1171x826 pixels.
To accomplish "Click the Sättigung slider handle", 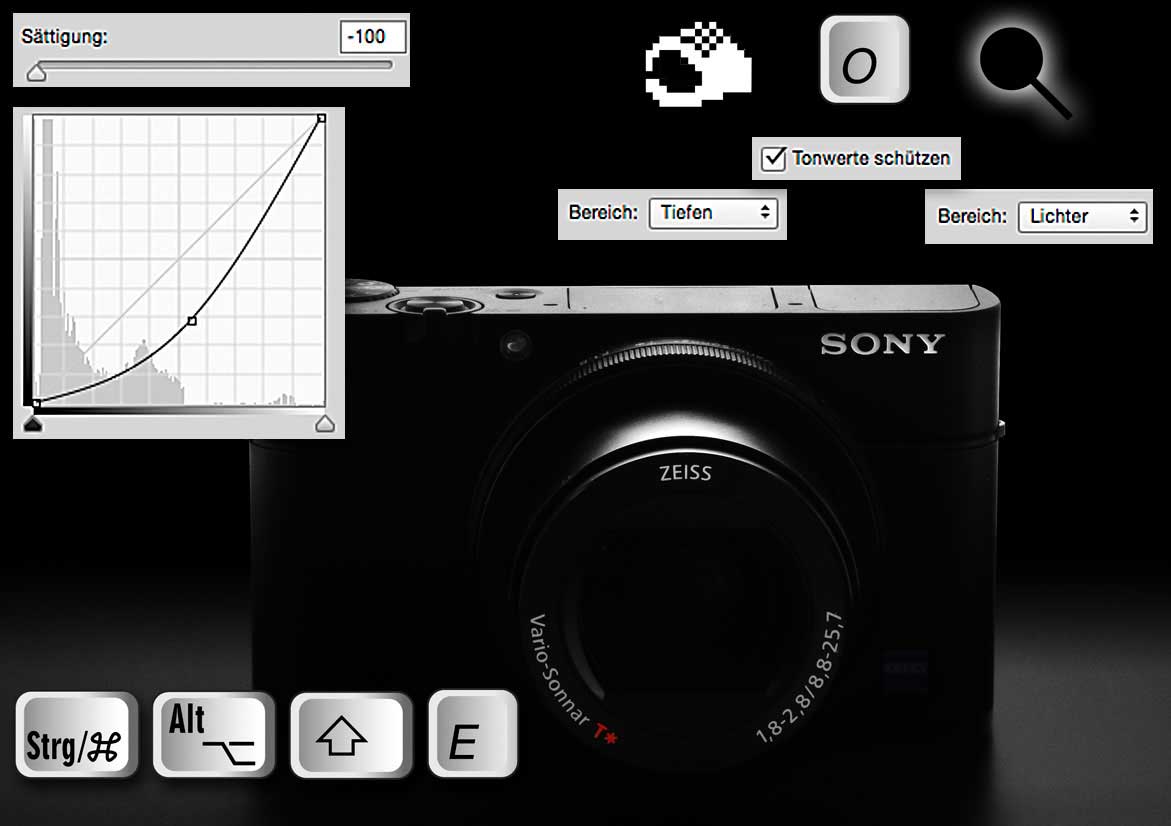I will tap(36, 73).
